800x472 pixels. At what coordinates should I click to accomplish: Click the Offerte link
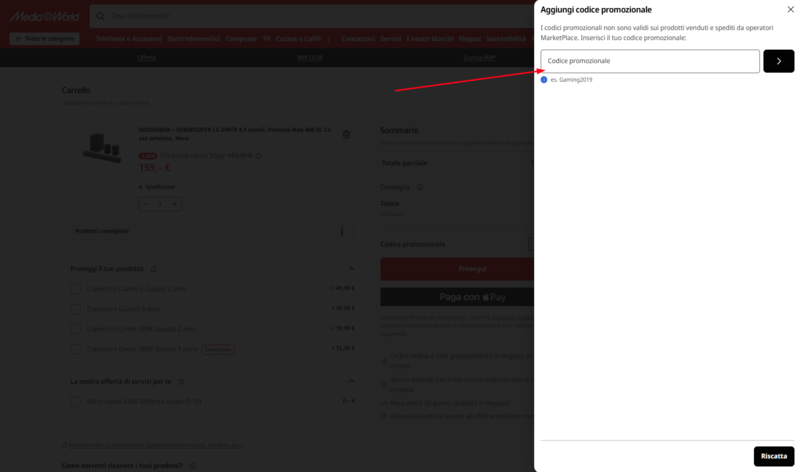[x=146, y=58]
